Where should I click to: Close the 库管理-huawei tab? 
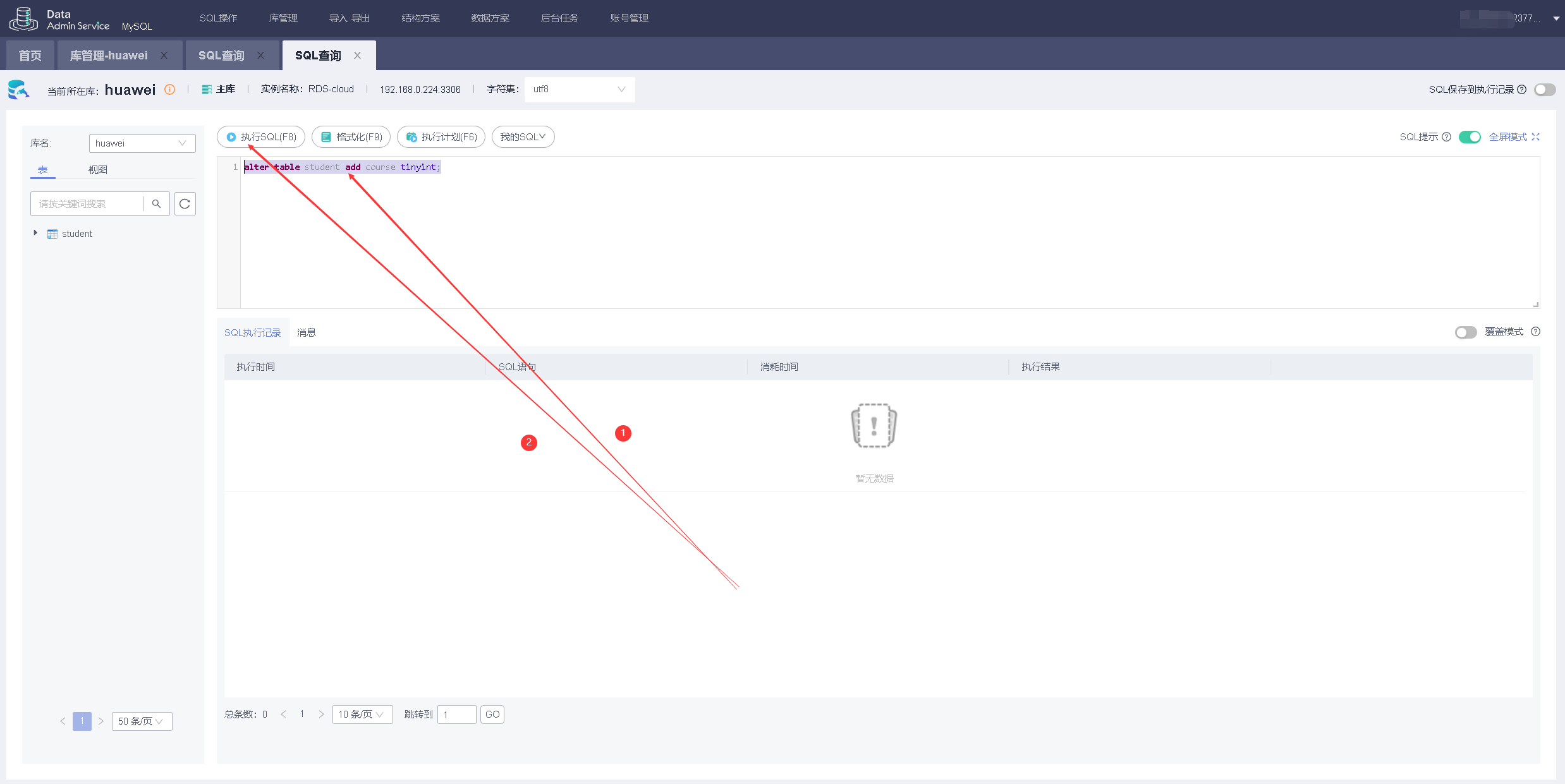[x=164, y=56]
